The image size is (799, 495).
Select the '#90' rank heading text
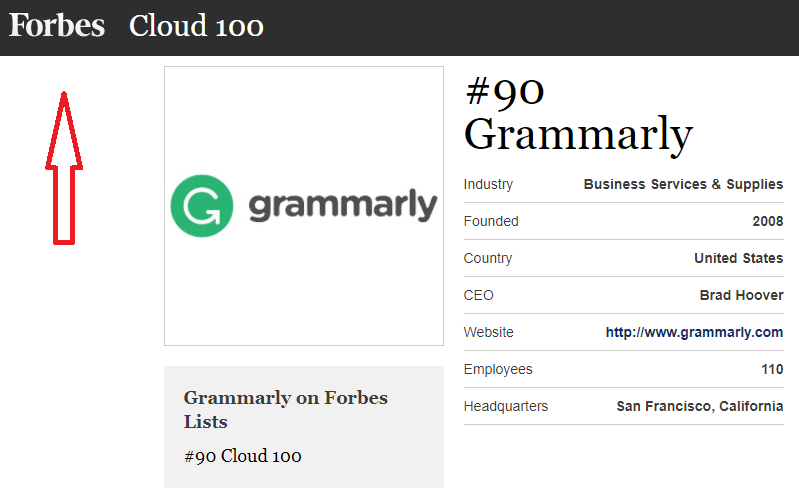505,93
